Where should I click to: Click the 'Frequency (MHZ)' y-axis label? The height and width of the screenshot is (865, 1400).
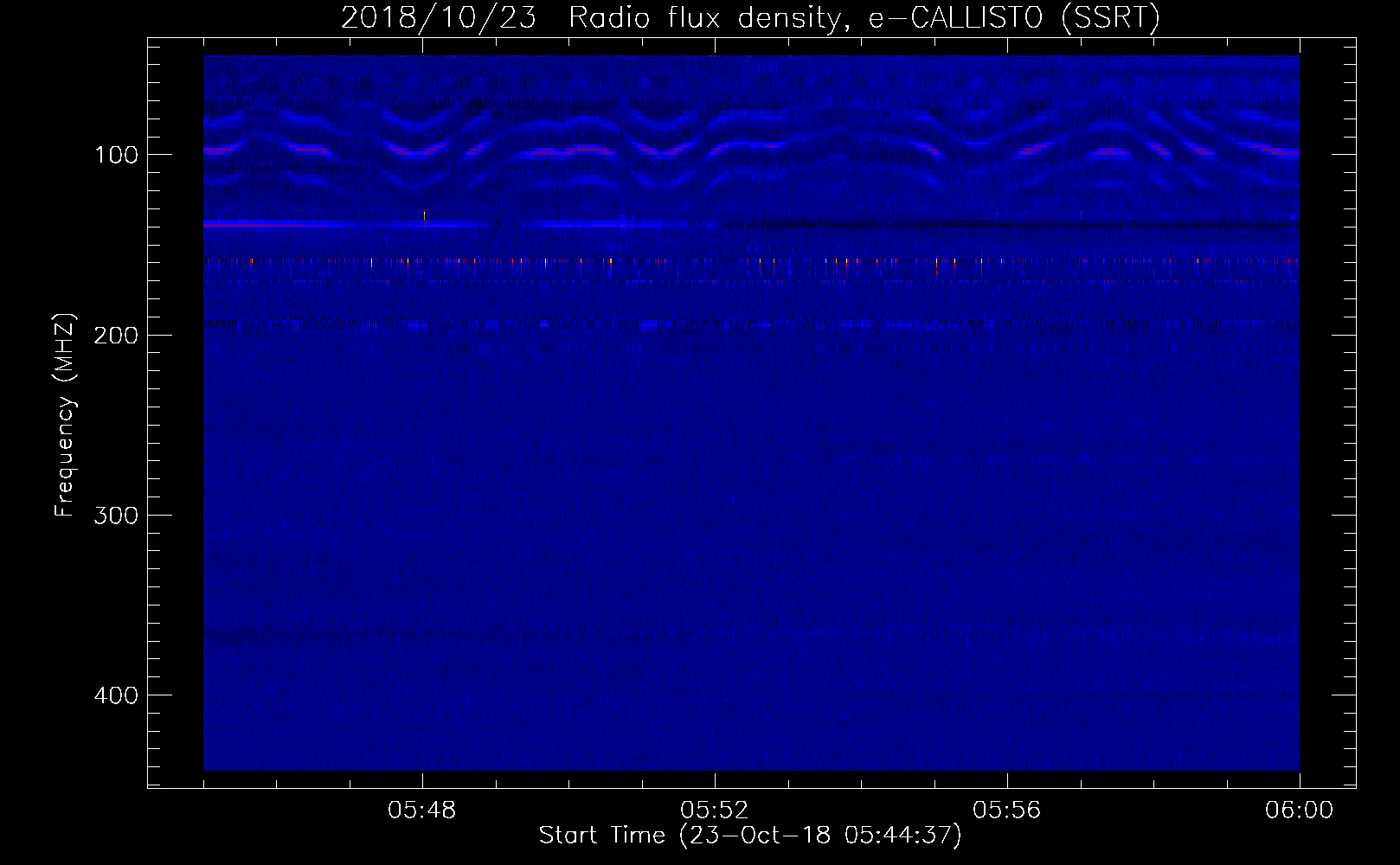[65, 415]
